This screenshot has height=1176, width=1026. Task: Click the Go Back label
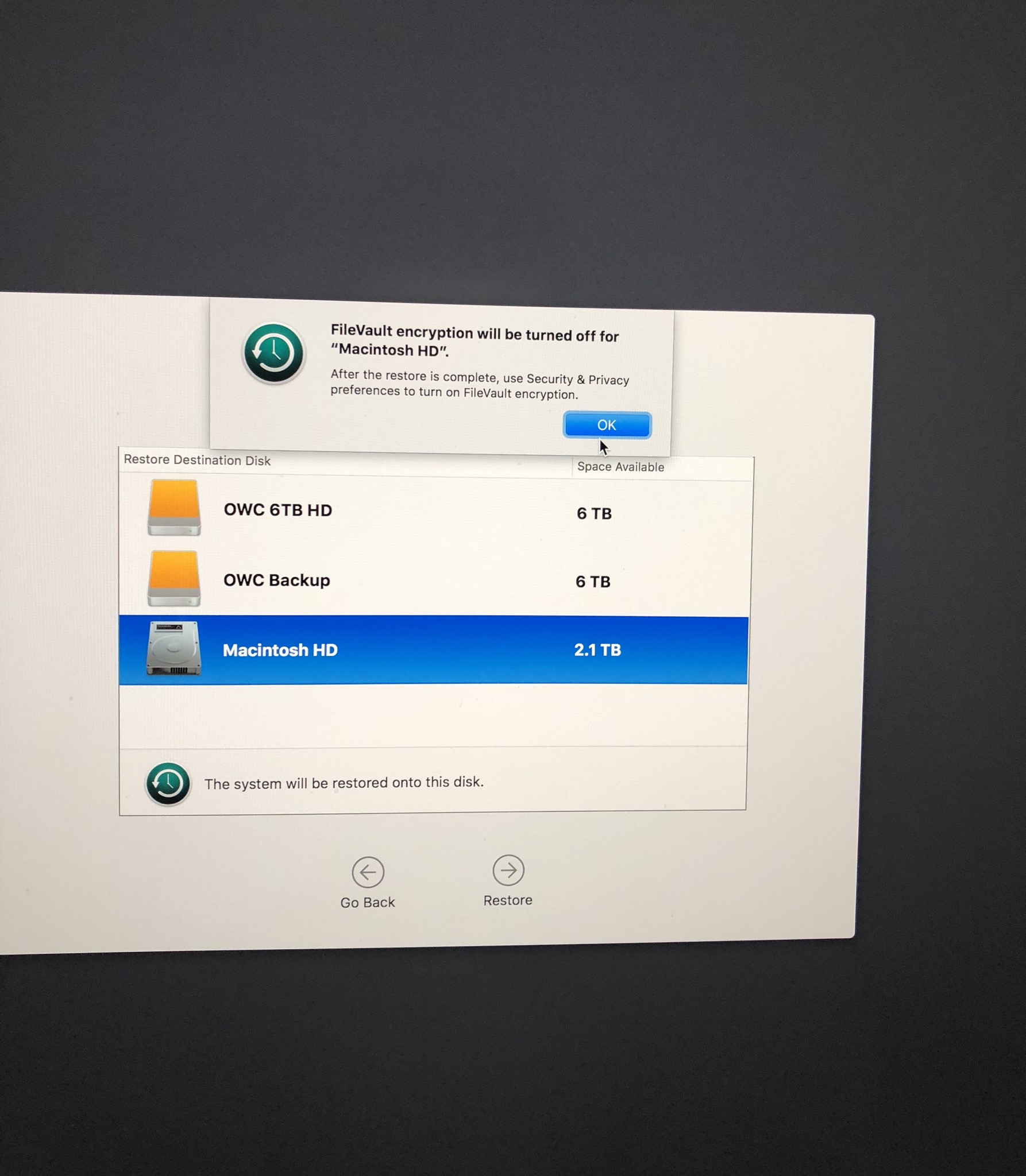368,902
